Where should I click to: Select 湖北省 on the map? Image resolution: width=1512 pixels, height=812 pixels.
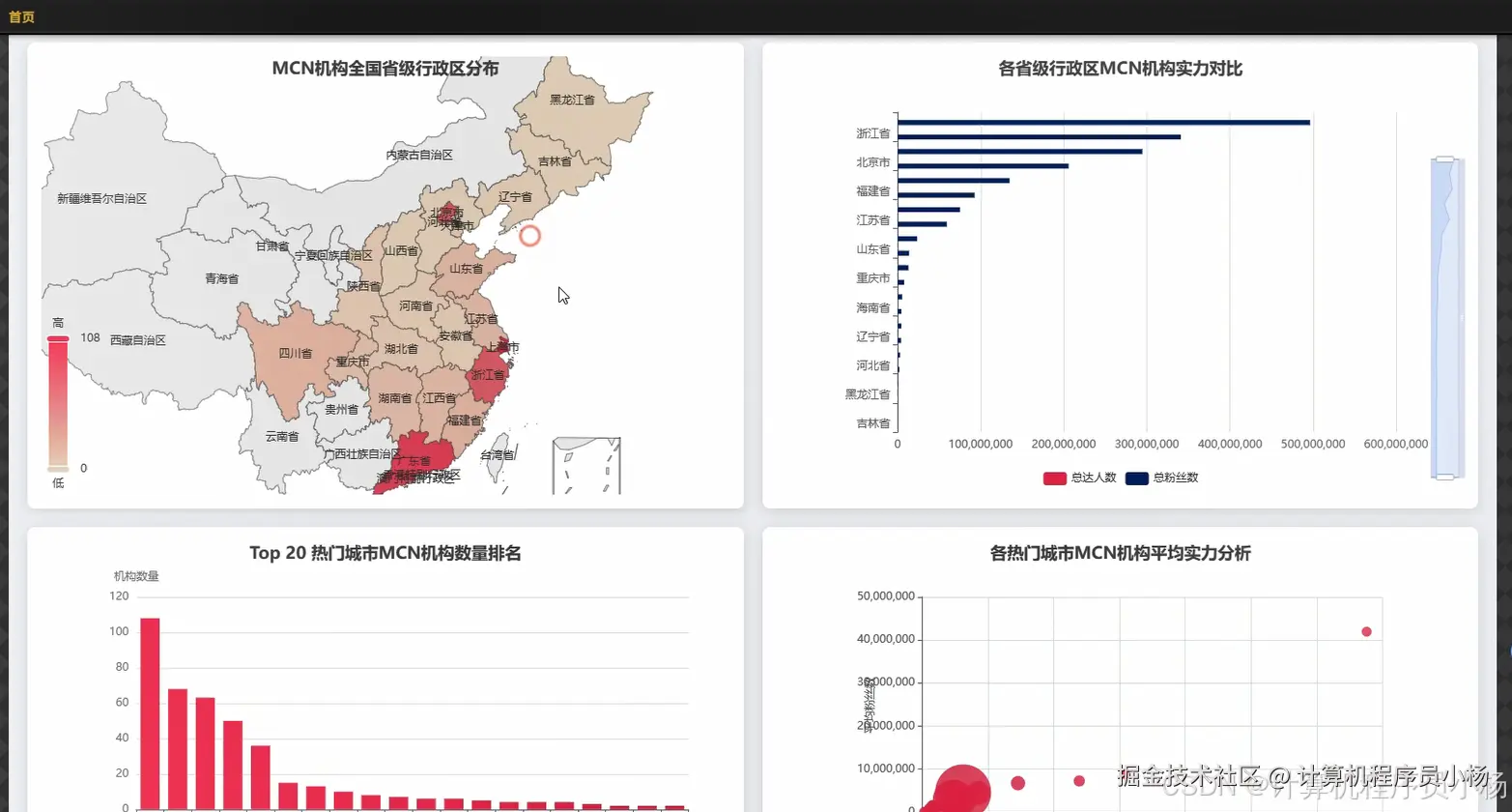[x=401, y=349]
